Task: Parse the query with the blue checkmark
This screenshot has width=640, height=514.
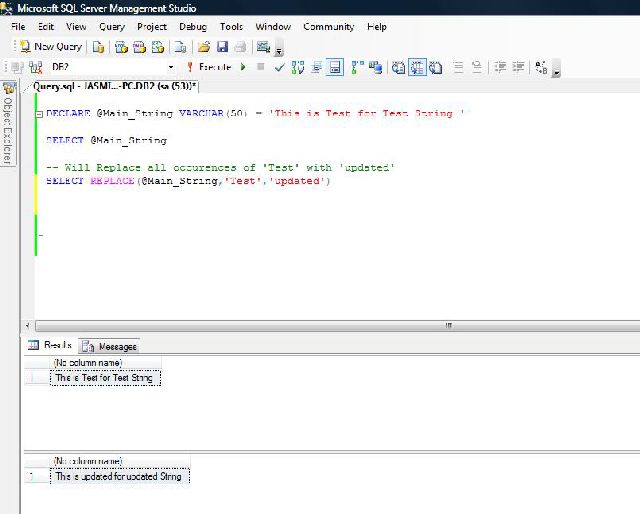Action: (x=281, y=67)
